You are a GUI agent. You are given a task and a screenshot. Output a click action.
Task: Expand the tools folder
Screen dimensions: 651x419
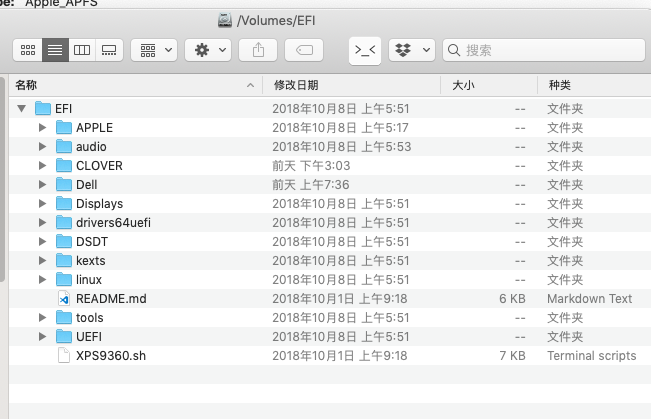point(42,318)
